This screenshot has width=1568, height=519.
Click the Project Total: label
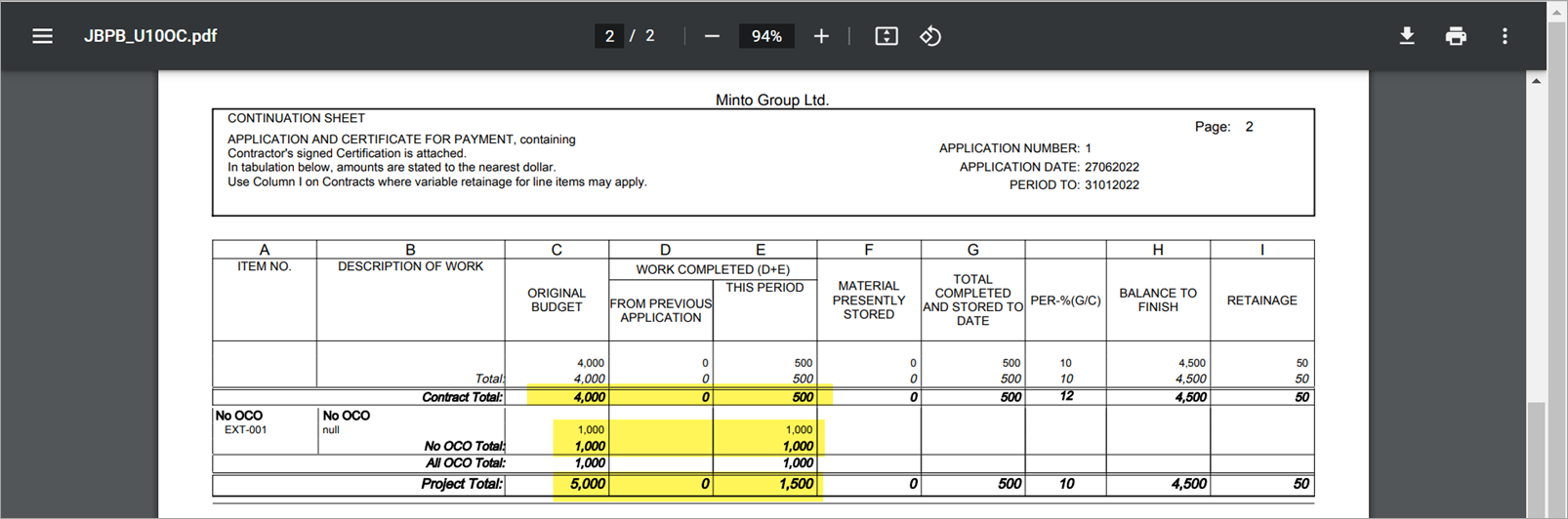[x=463, y=484]
